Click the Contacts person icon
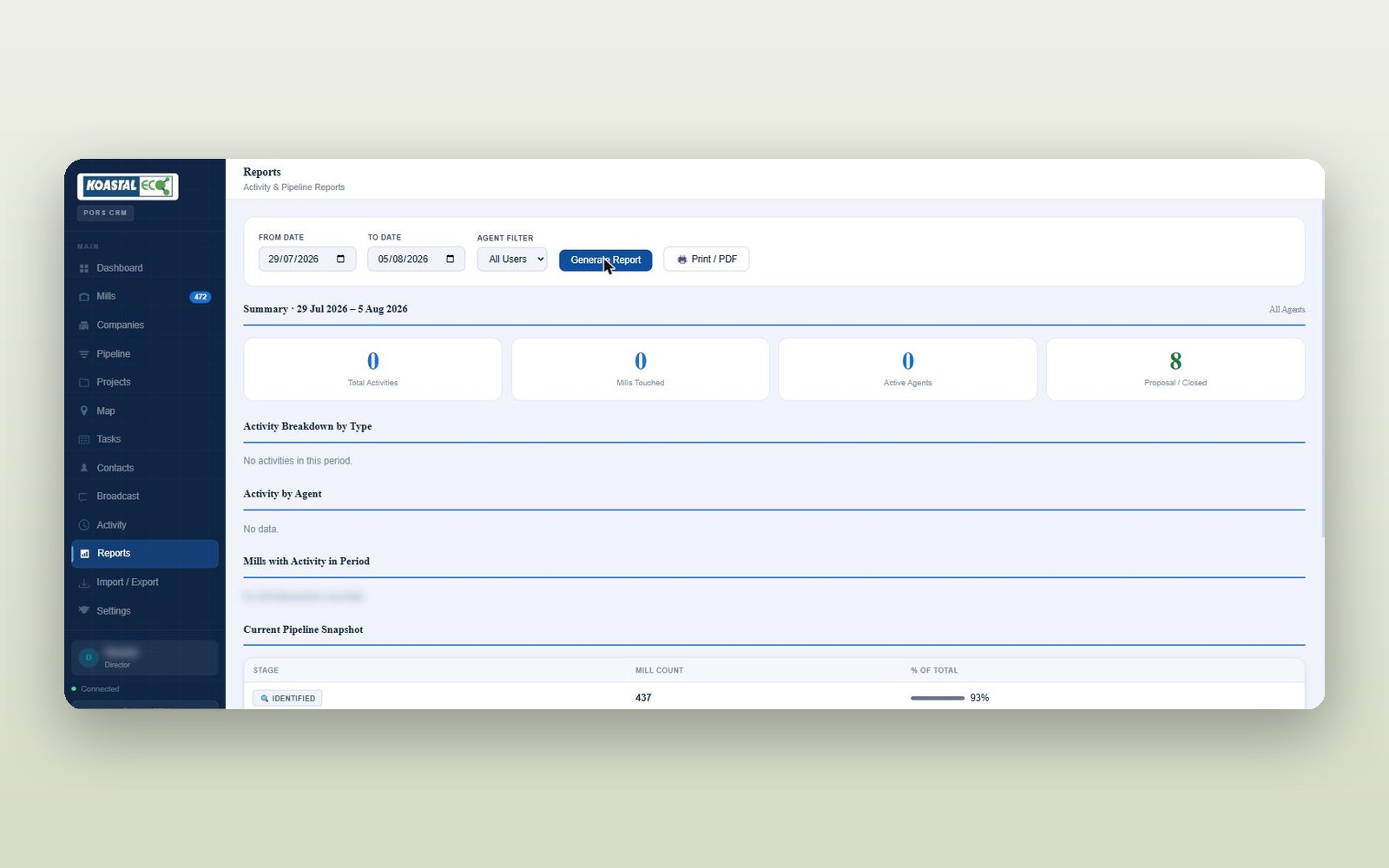The height and width of the screenshot is (868, 1389). click(84, 468)
